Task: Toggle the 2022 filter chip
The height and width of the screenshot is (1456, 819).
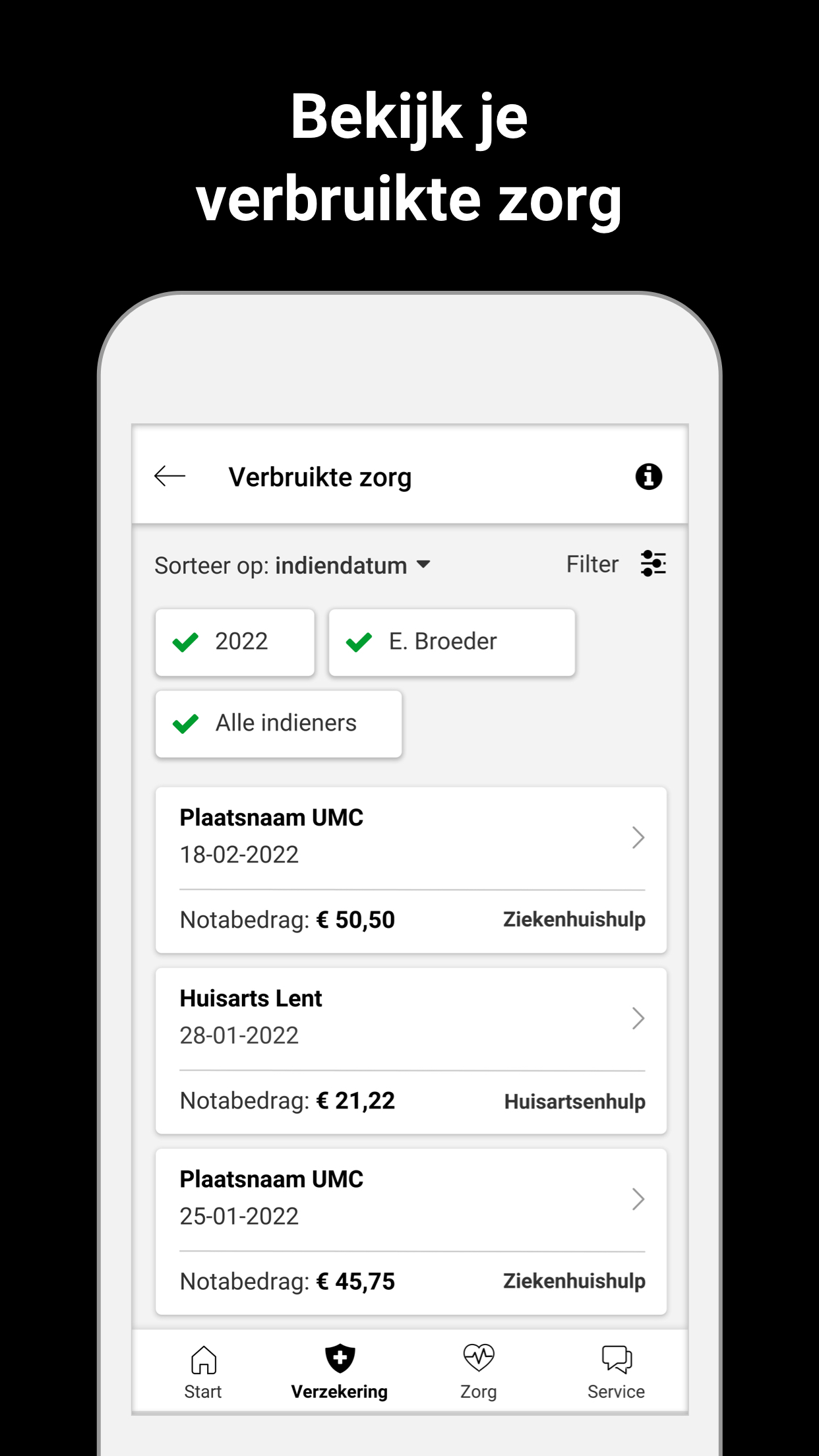Action: (235, 642)
